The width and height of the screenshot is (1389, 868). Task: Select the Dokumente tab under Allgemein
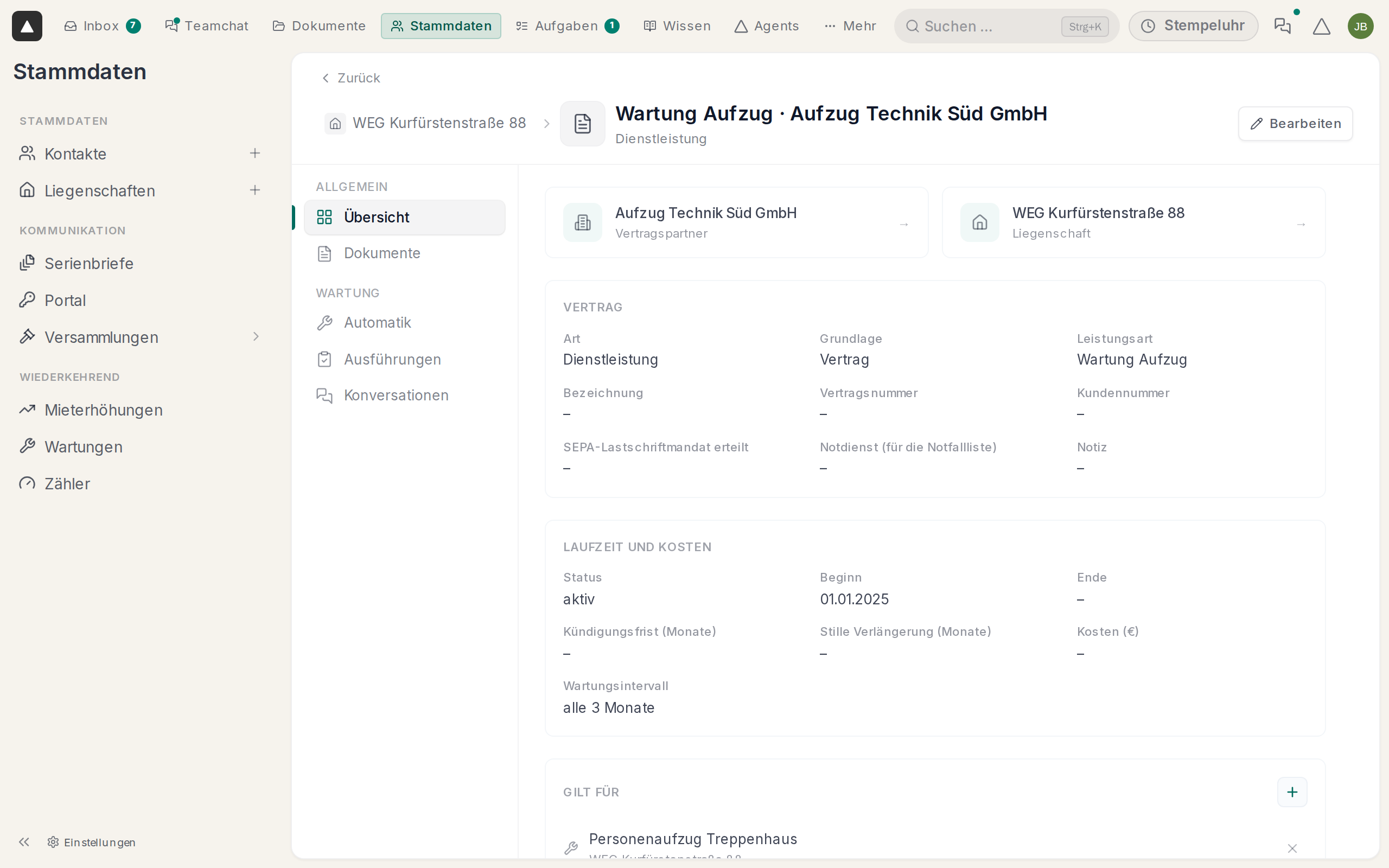404,253
